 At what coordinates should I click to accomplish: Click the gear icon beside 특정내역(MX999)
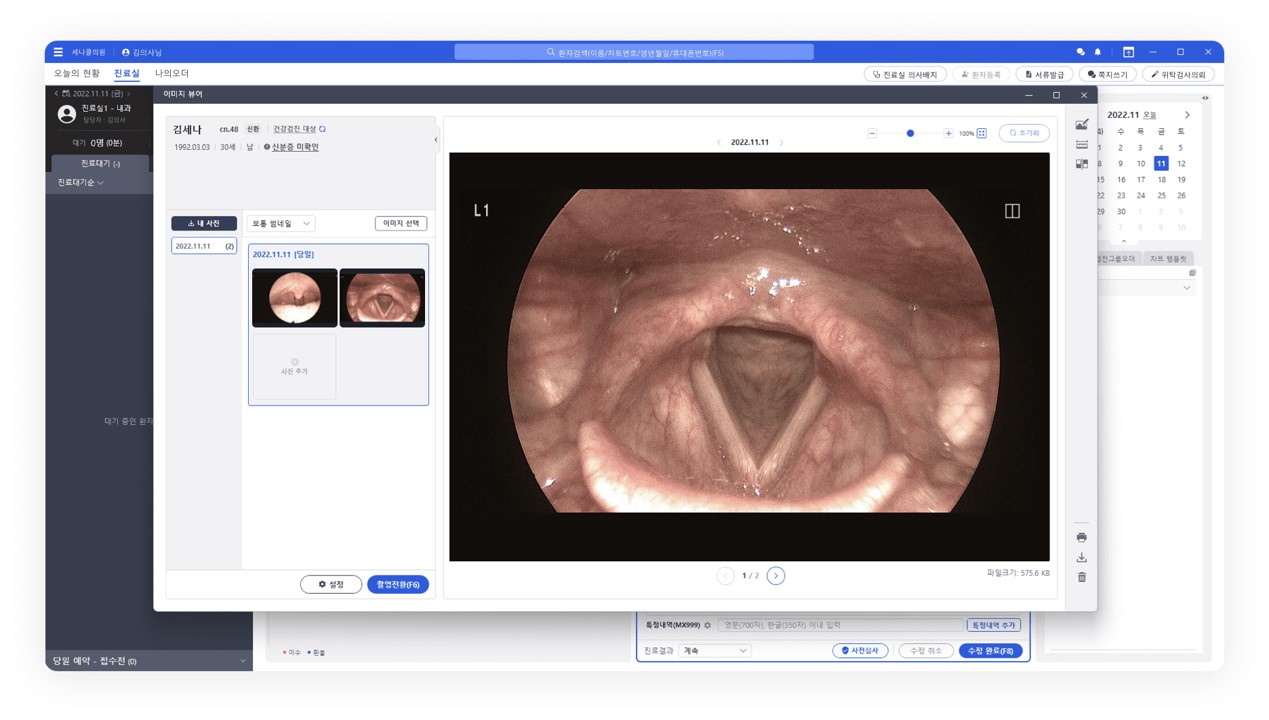(x=707, y=625)
